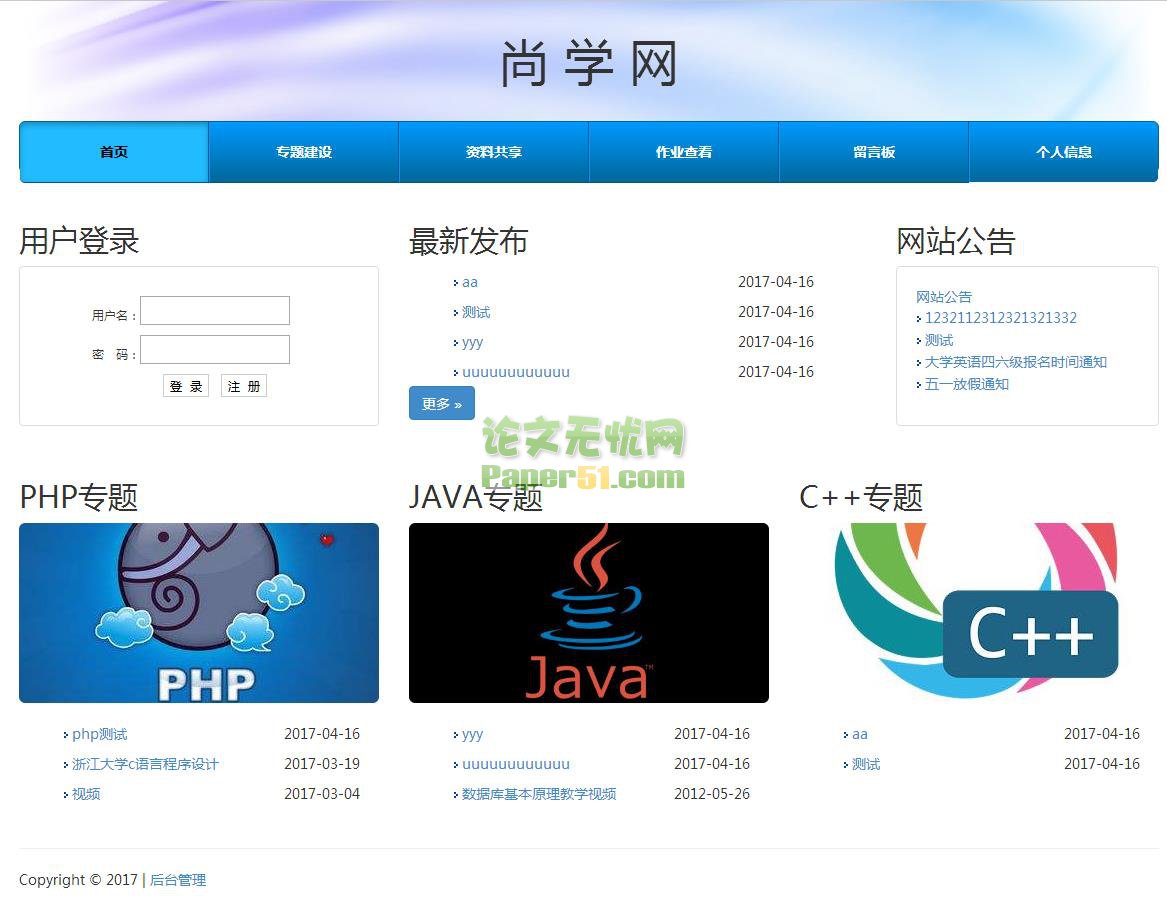Click the JAVA专题 heading
This screenshot has width=1167, height=905.
(x=476, y=496)
